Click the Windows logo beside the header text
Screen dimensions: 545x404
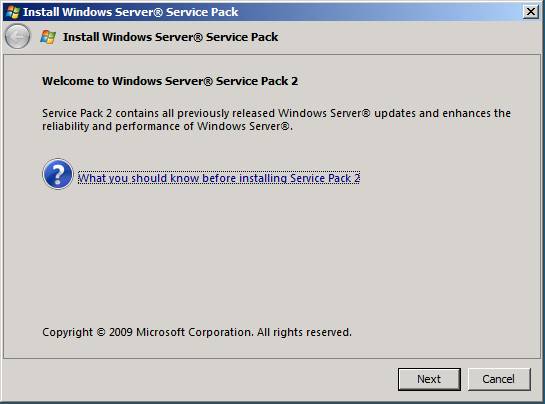pos(48,37)
